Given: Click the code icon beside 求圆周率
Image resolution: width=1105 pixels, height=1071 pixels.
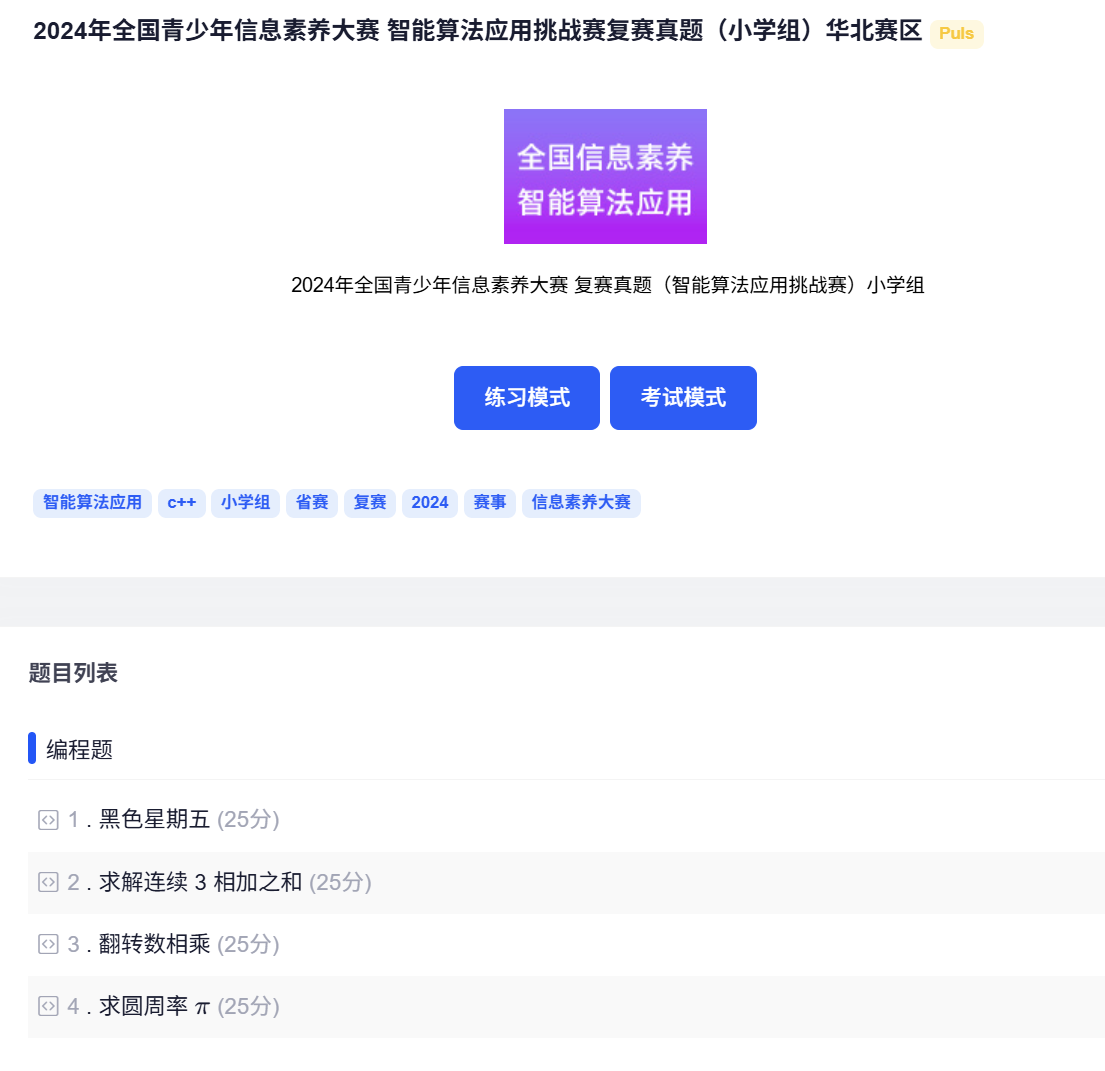Looking at the screenshot, I should pos(48,1006).
